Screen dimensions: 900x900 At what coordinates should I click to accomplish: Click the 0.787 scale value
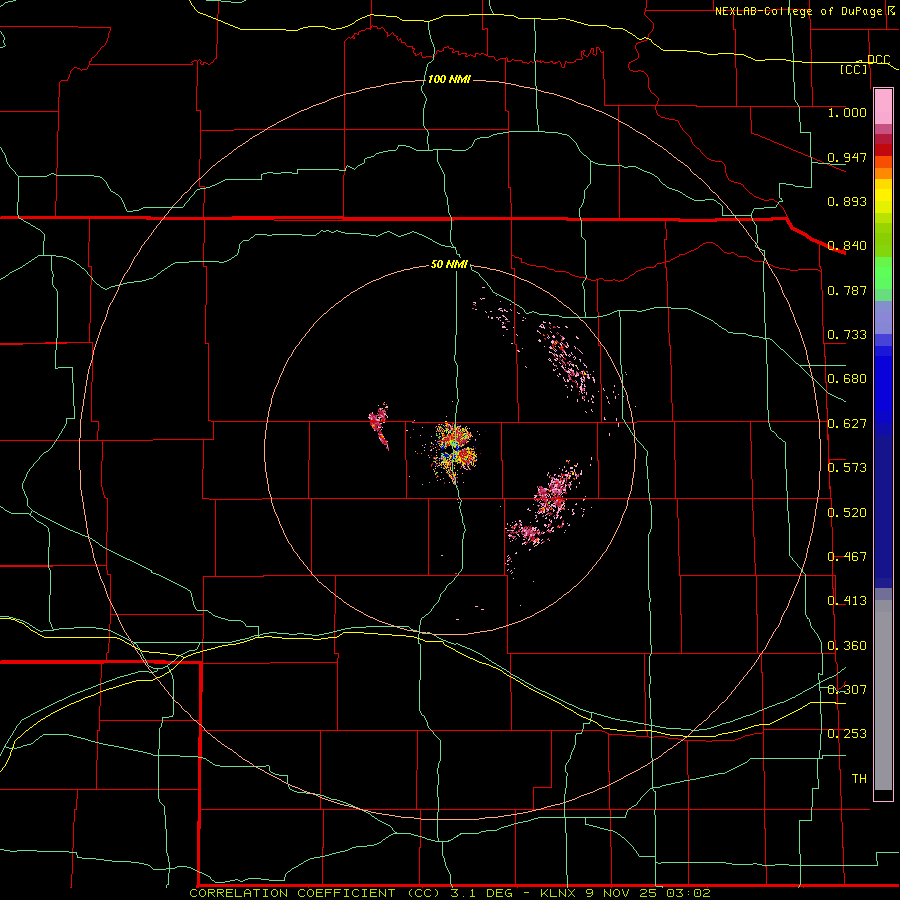(x=847, y=290)
